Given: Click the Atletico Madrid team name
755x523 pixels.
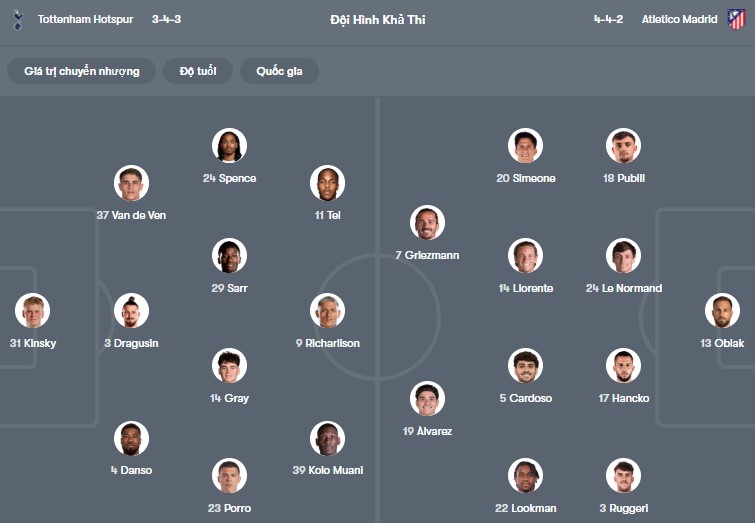Looking at the screenshot, I should point(679,19).
